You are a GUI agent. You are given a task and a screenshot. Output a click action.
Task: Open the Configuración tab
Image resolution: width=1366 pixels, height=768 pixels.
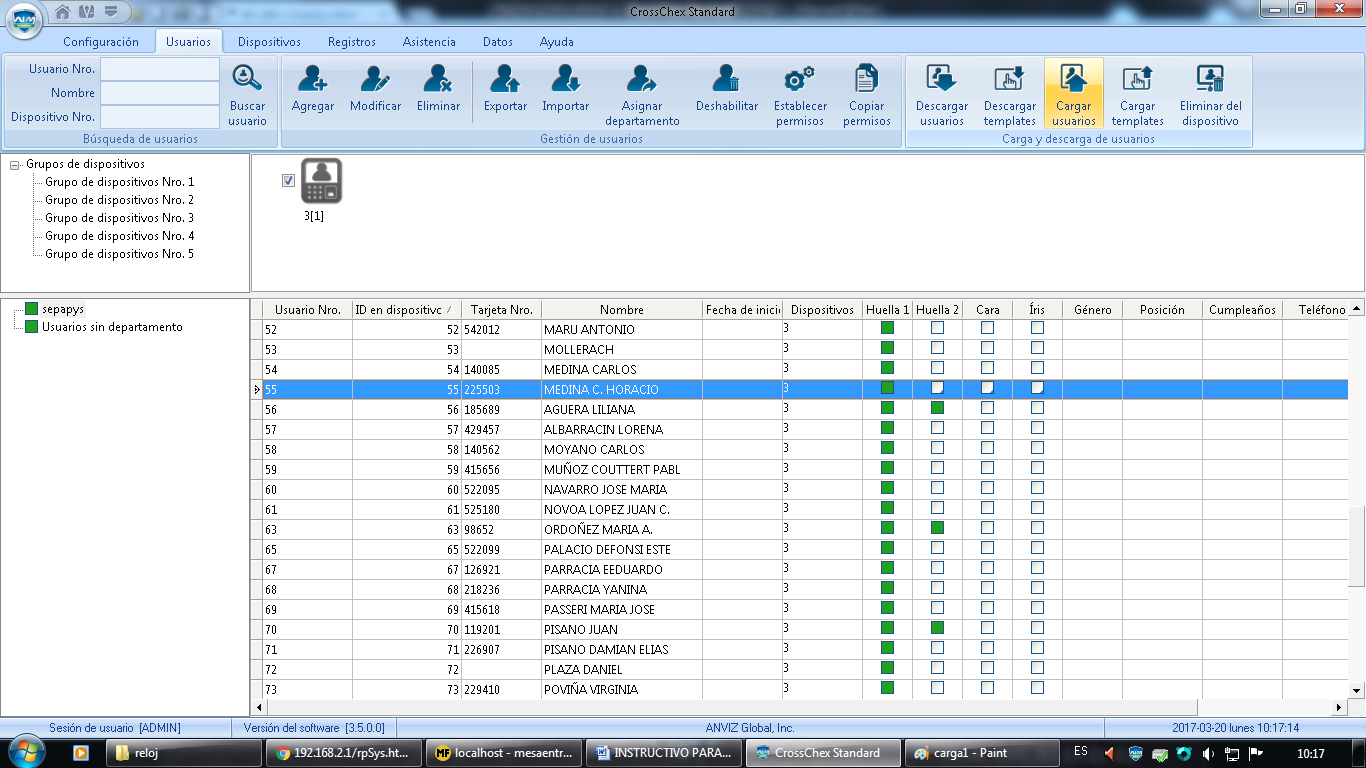pos(101,42)
